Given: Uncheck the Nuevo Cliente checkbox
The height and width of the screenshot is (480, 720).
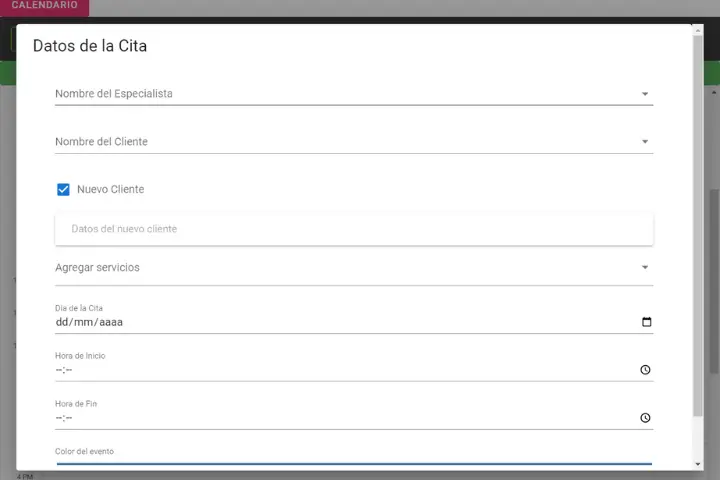Looking at the screenshot, I should (63, 190).
